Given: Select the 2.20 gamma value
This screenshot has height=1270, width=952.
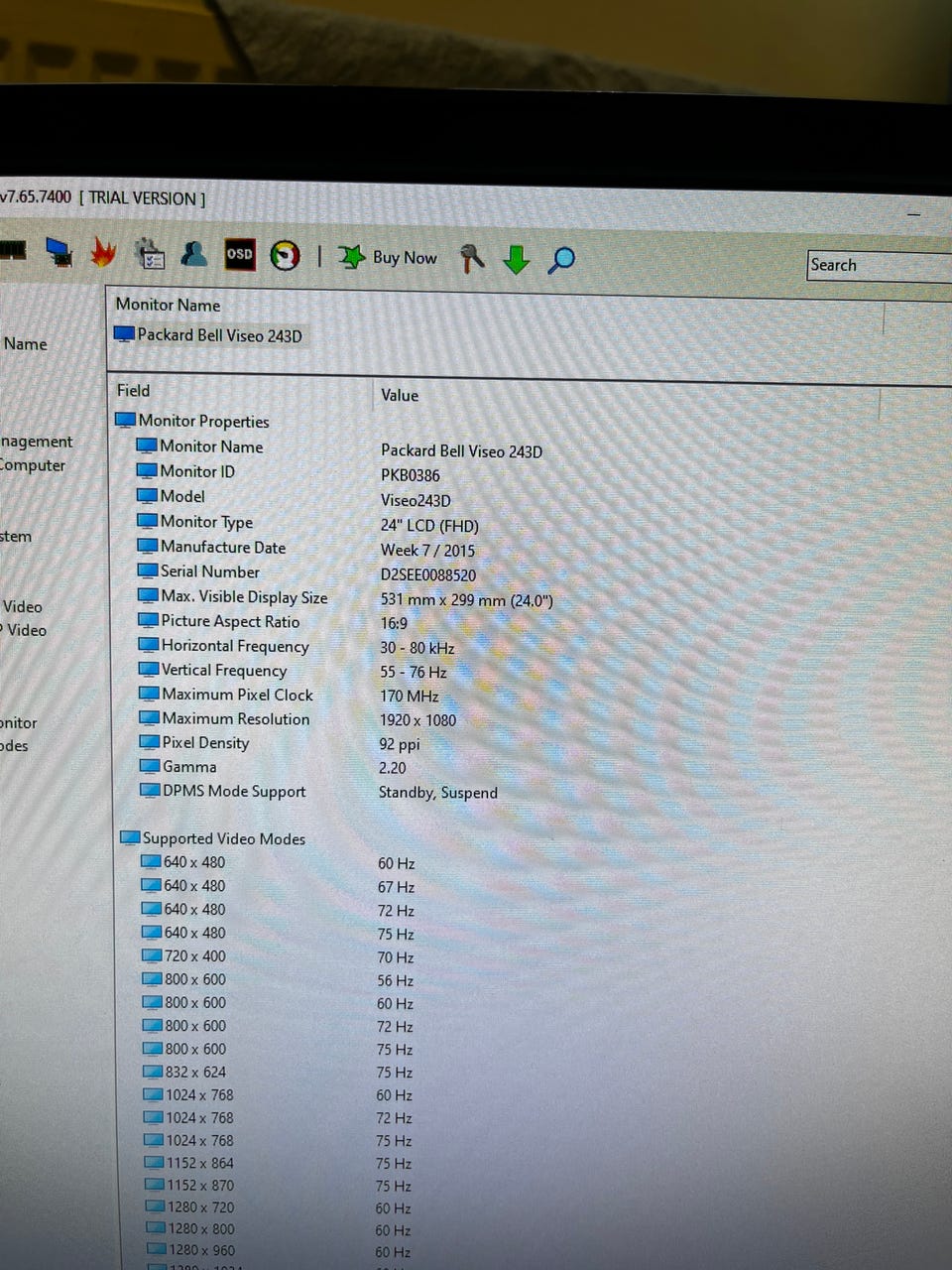Looking at the screenshot, I should (x=392, y=768).
